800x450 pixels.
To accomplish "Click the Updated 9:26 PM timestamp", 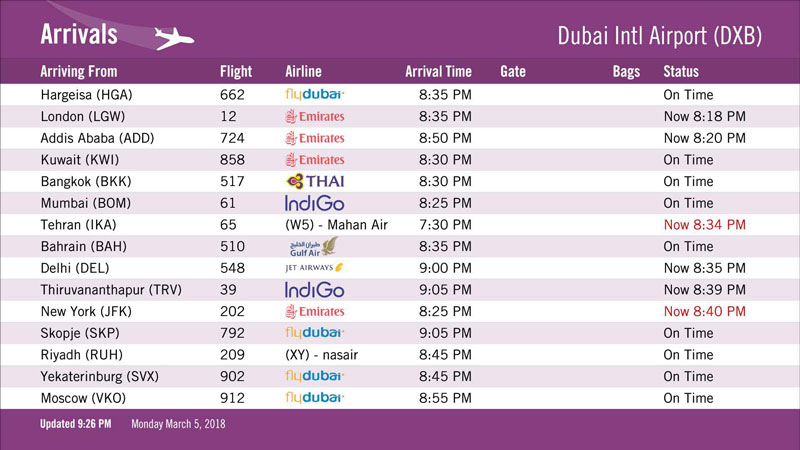I will [76, 424].
